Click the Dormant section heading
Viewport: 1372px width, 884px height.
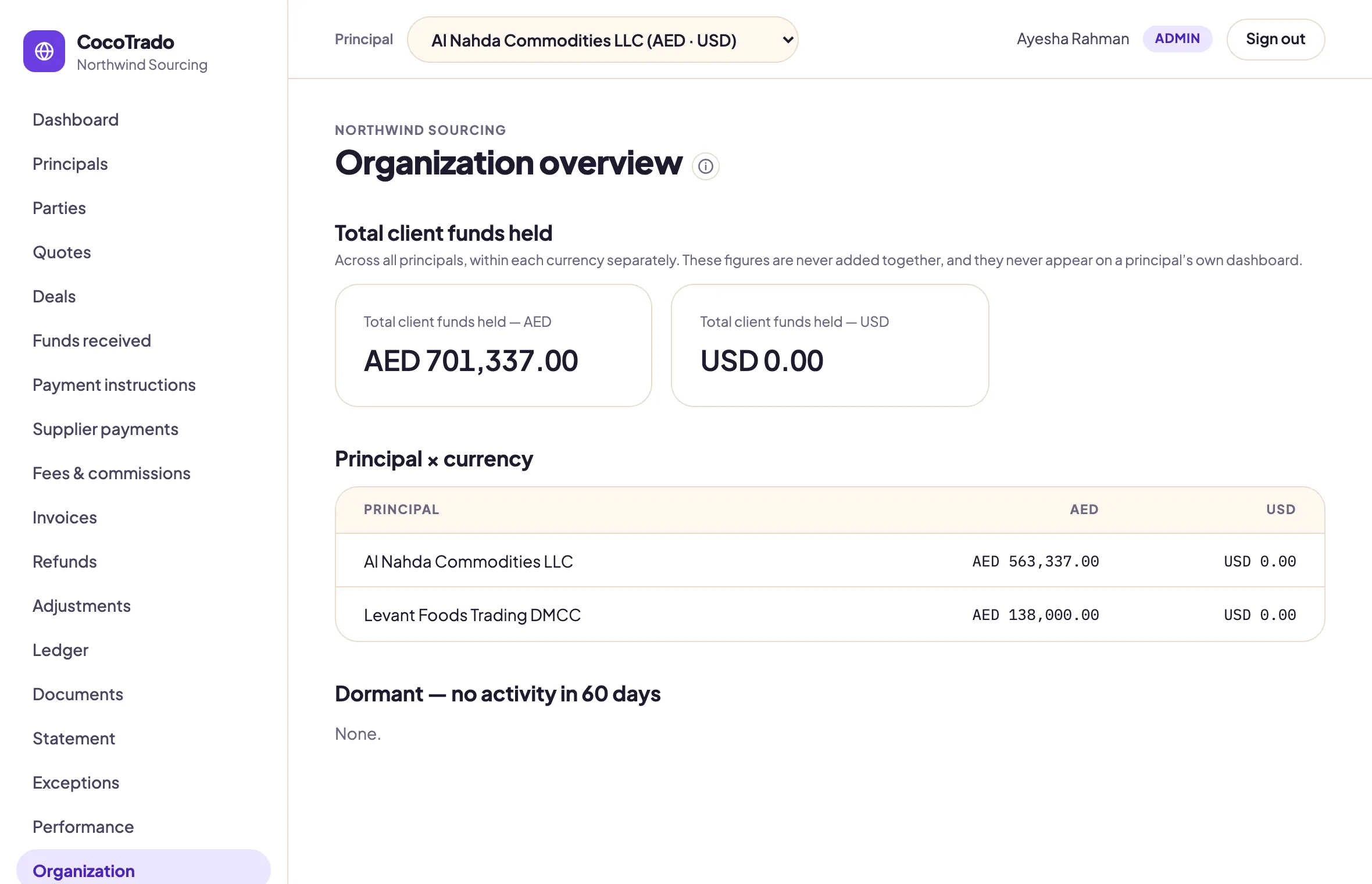[498, 694]
